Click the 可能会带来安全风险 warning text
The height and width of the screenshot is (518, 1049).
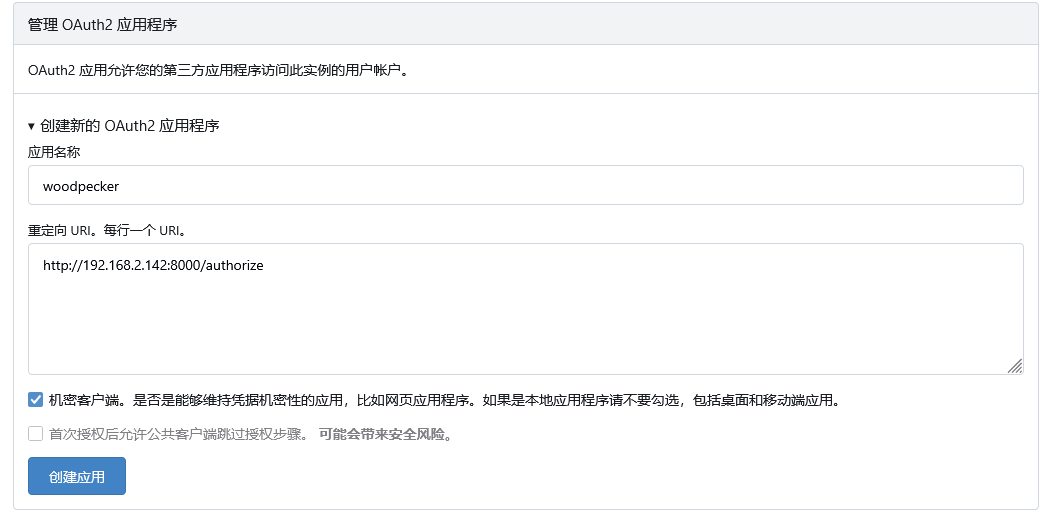pos(385,435)
